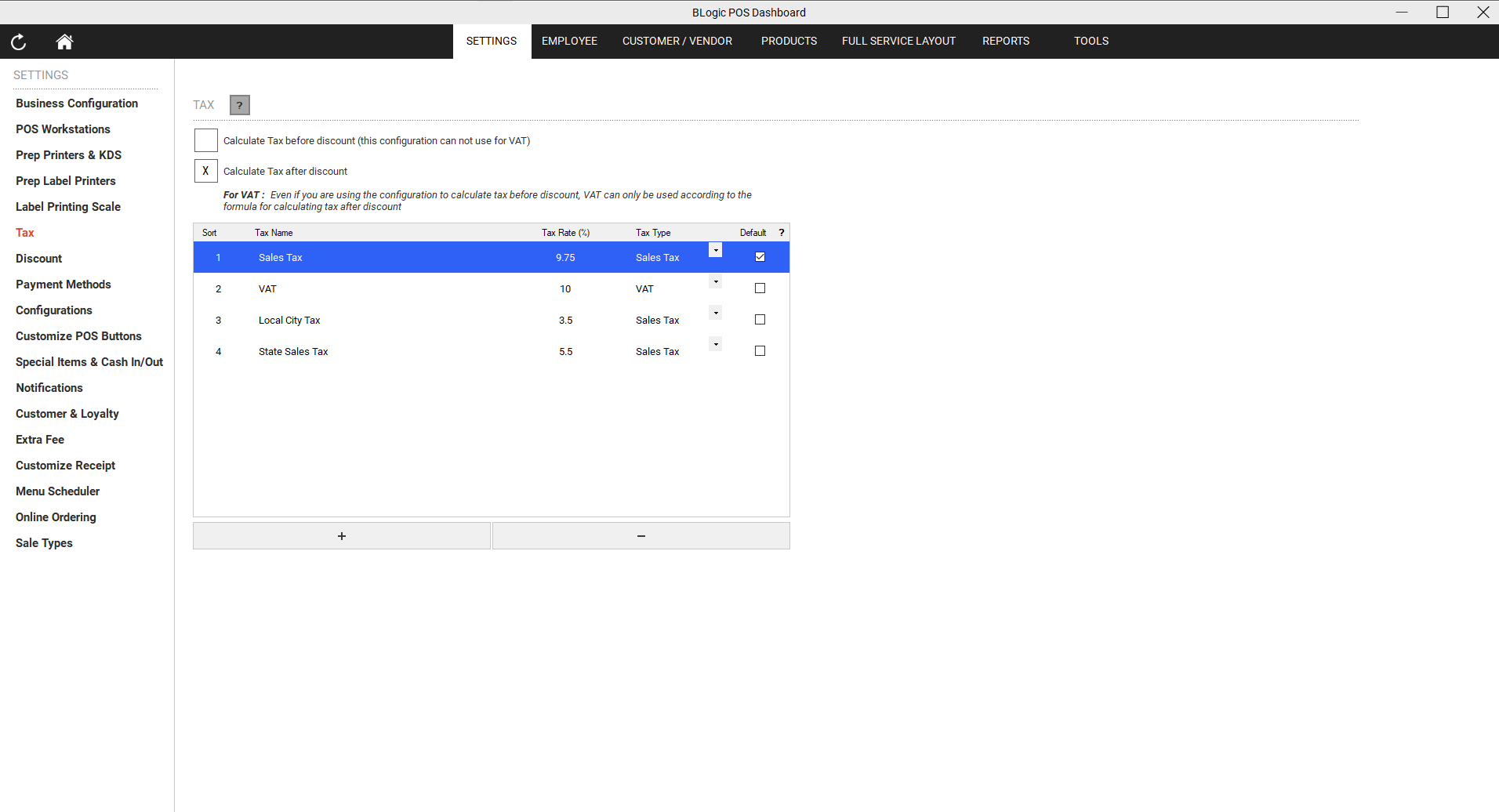Open Discount settings
Screen dimensions: 1499x812
pyautogui.click(x=39, y=259)
